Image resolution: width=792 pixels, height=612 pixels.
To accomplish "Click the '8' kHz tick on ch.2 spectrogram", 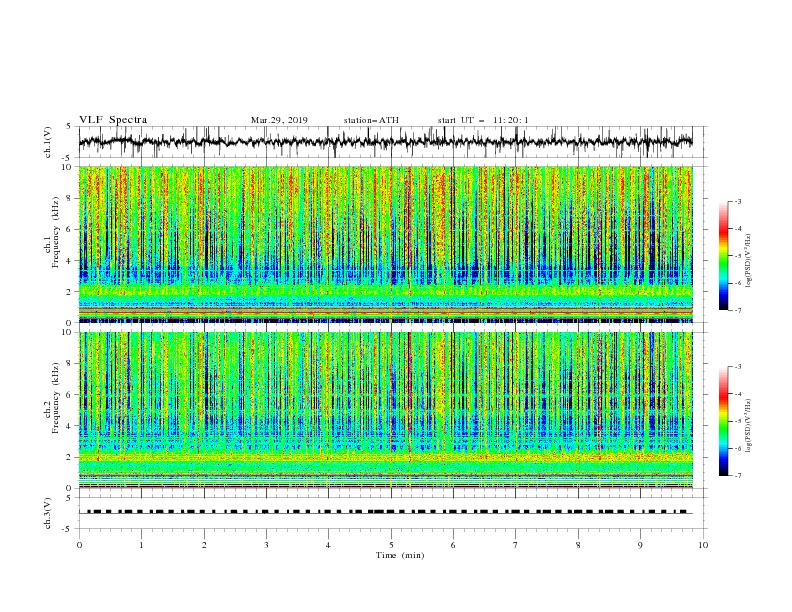I will [x=70, y=364].
